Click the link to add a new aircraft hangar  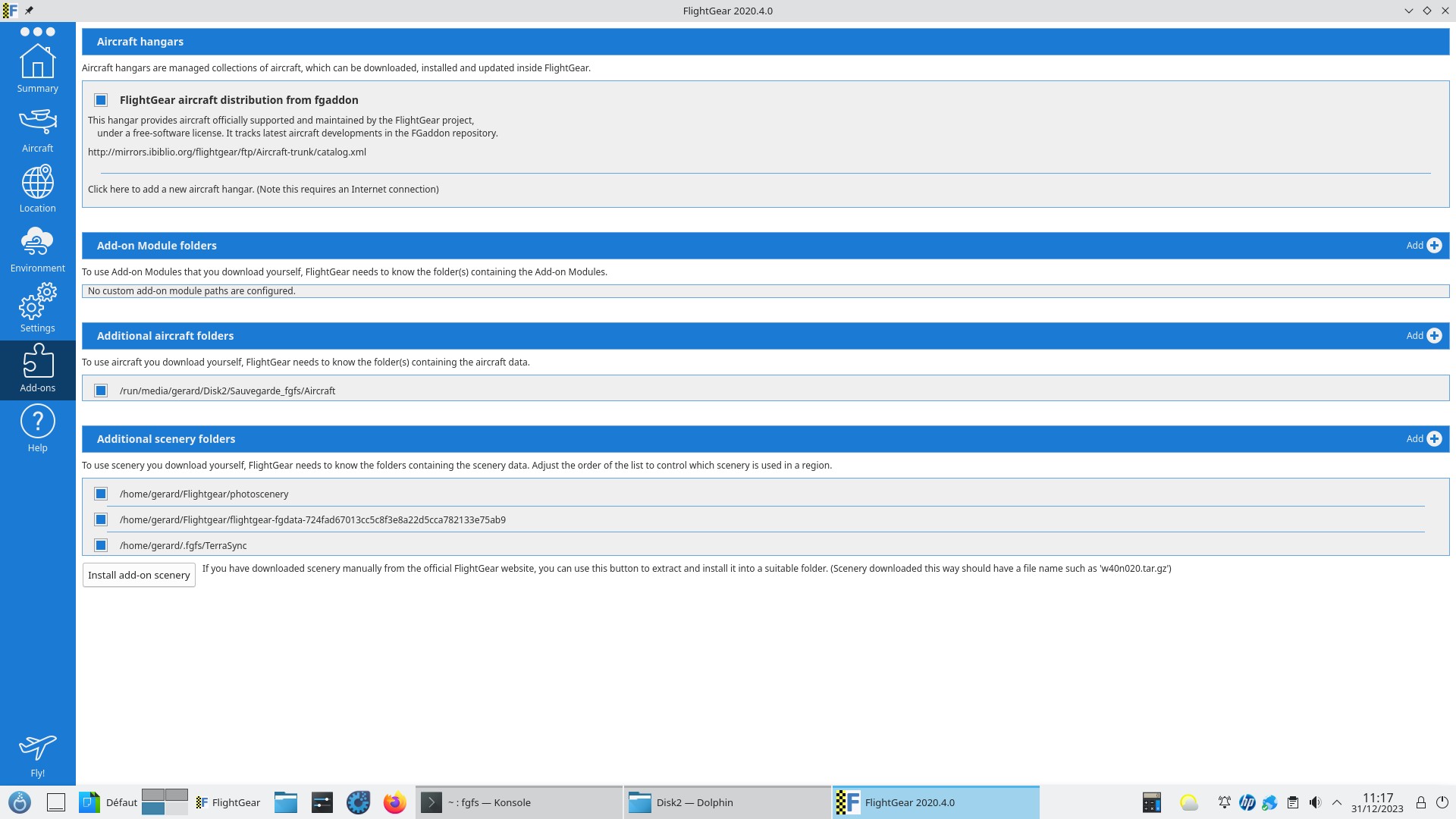[263, 190]
